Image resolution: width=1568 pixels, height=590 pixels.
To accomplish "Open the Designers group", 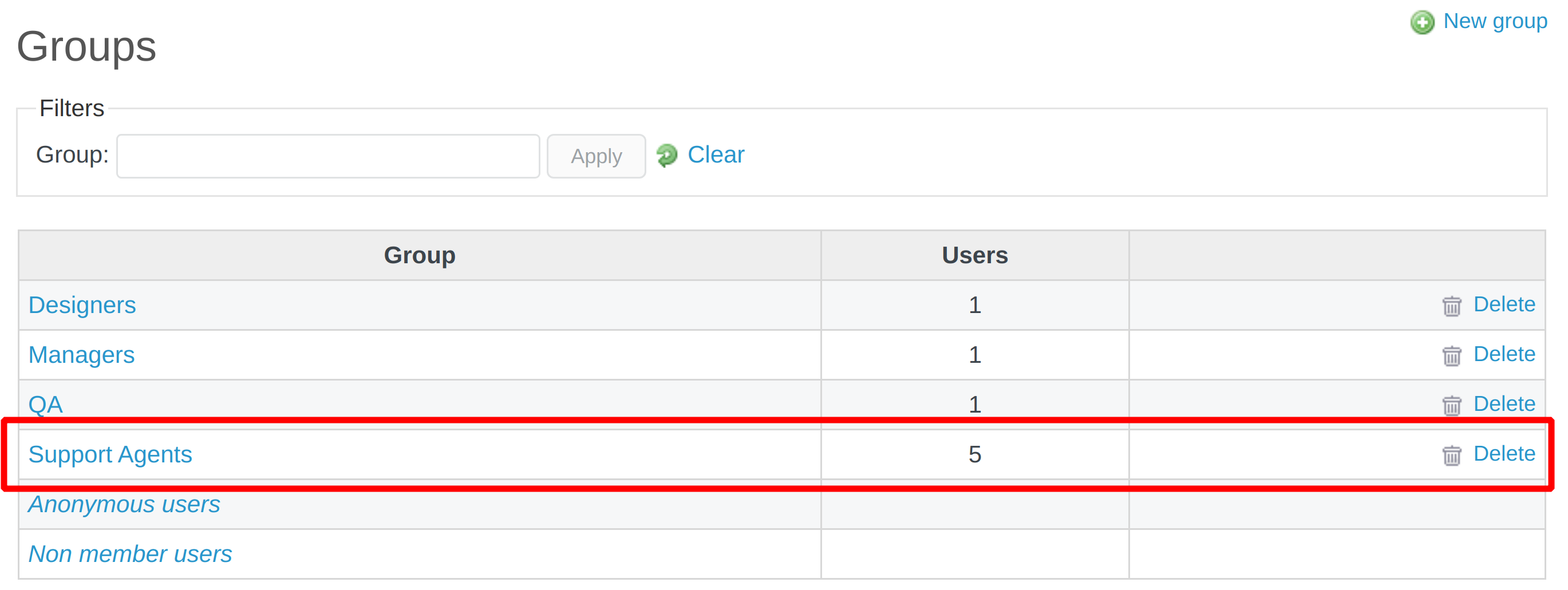I will (82, 306).
